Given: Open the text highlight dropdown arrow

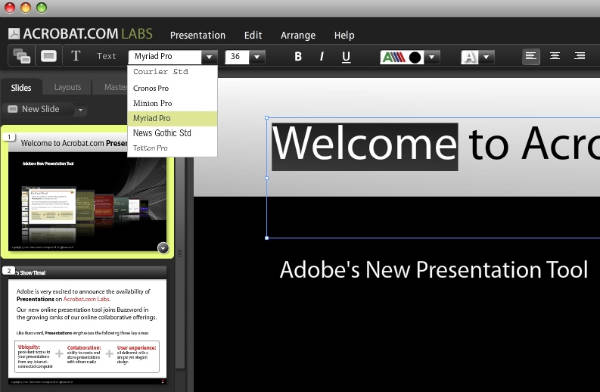Looking at the screenshot, I should (x=486, y=57).
